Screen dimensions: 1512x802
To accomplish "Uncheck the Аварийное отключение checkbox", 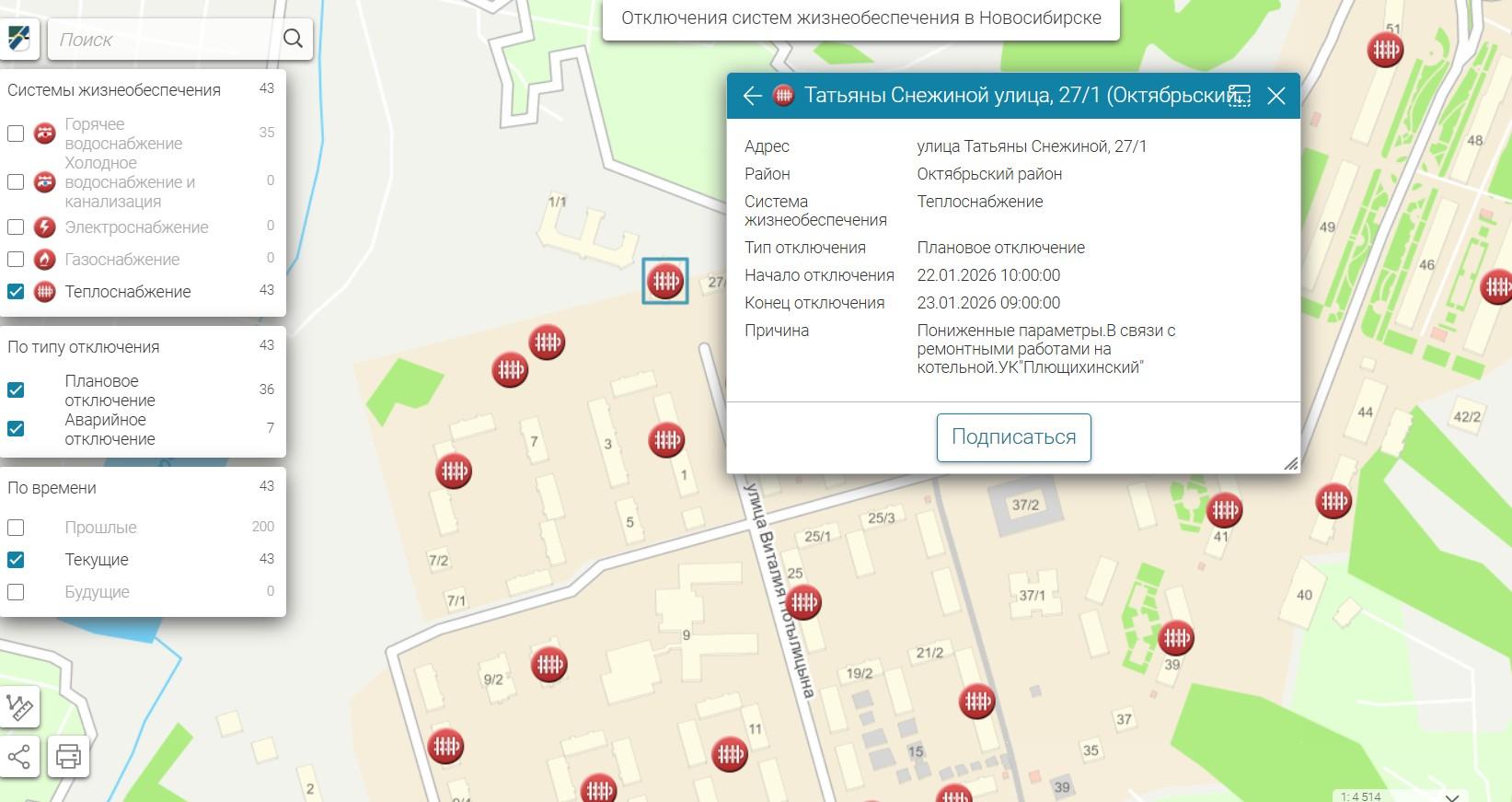I will 16,428.
